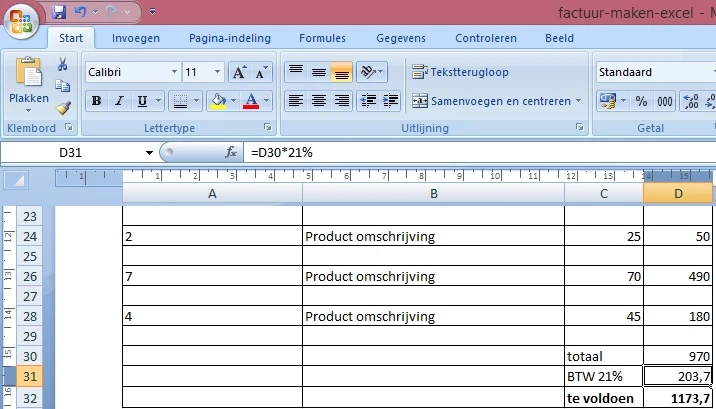Open the fill color dropdown arrow

pyautogui.click(x=234, y=101)
